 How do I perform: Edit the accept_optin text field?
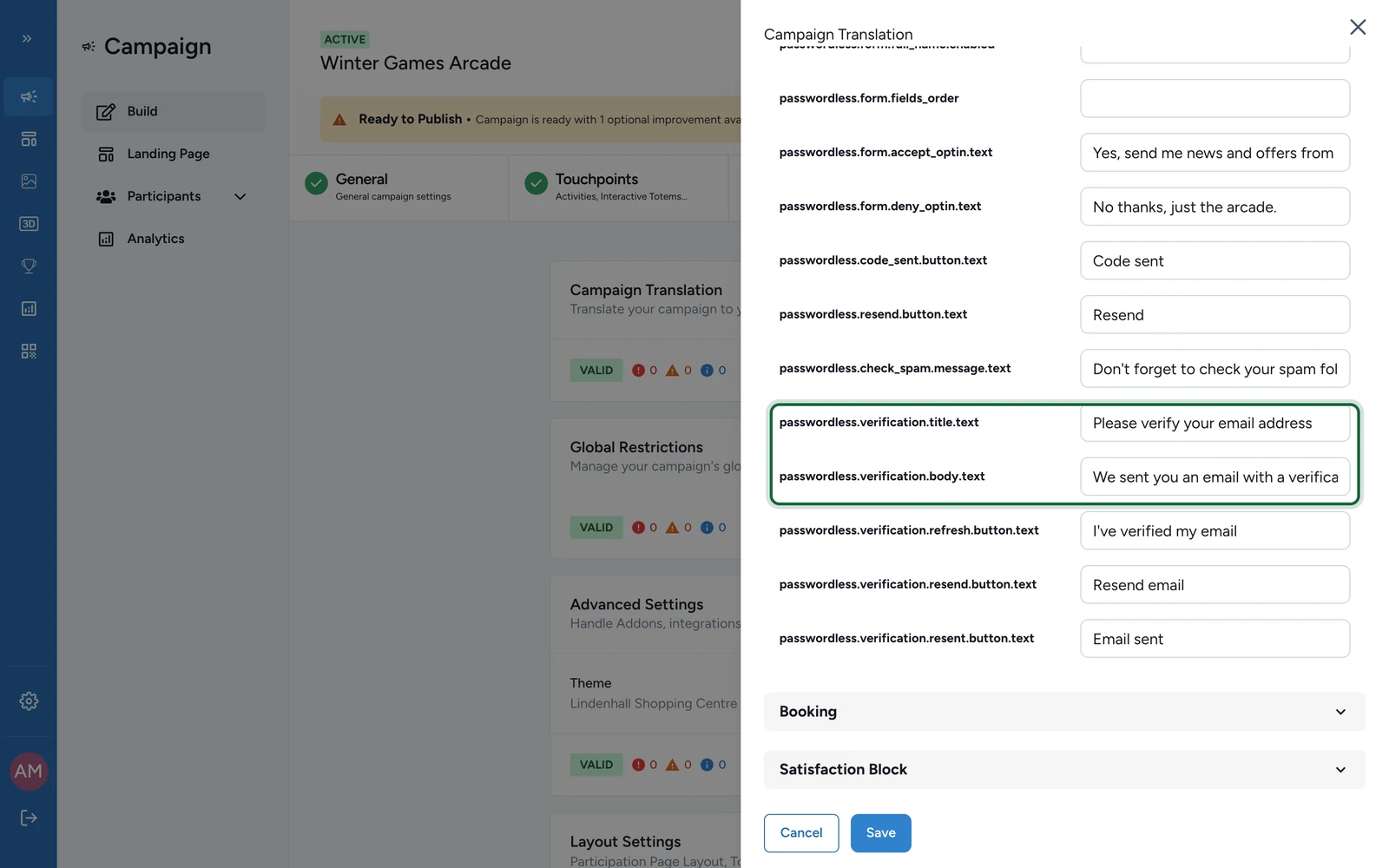(1215, 153)
